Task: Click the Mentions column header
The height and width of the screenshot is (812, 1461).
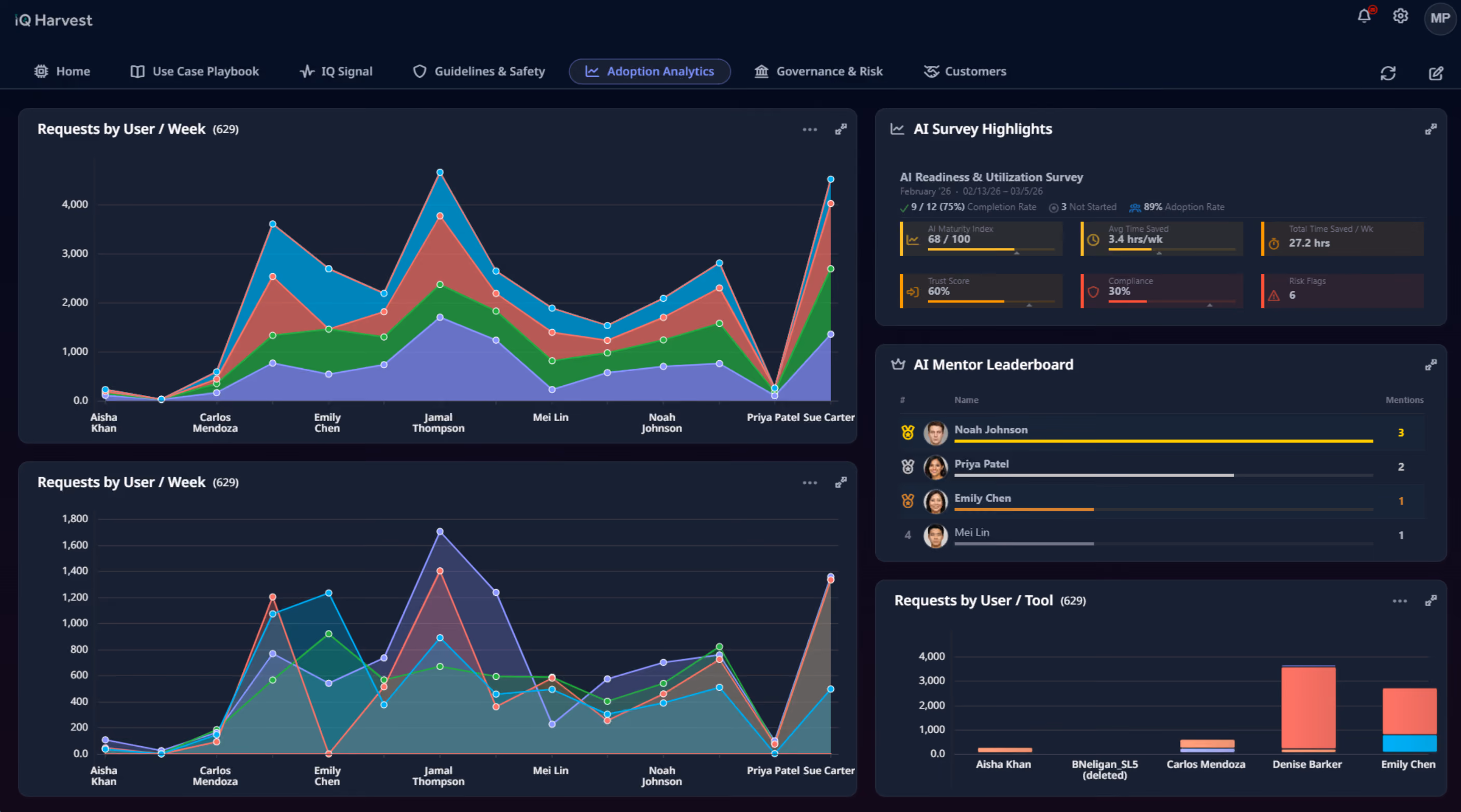Action: coord(1404,400)
